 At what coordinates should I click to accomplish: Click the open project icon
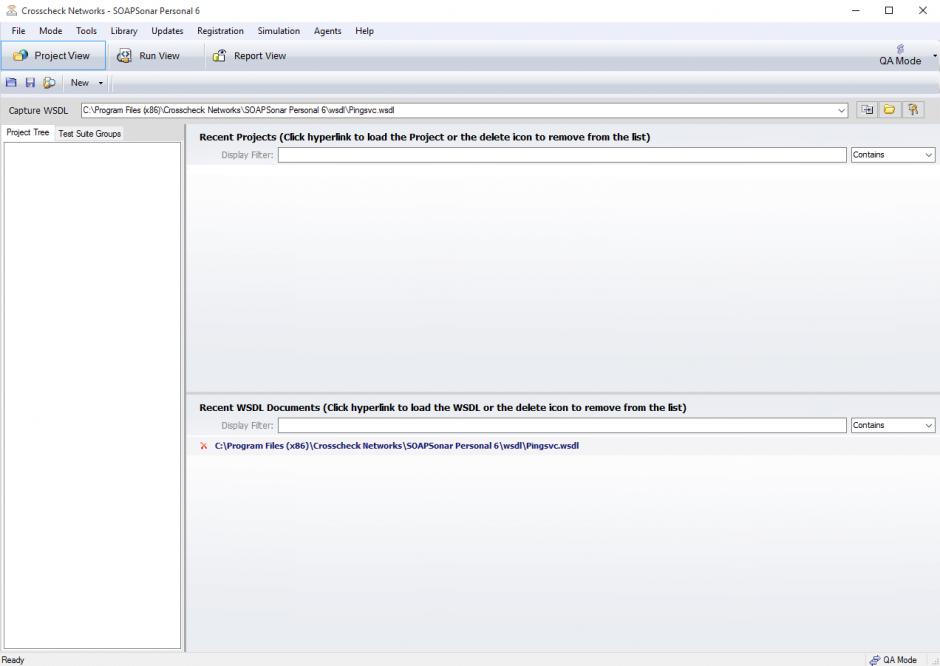pos(11,83)
